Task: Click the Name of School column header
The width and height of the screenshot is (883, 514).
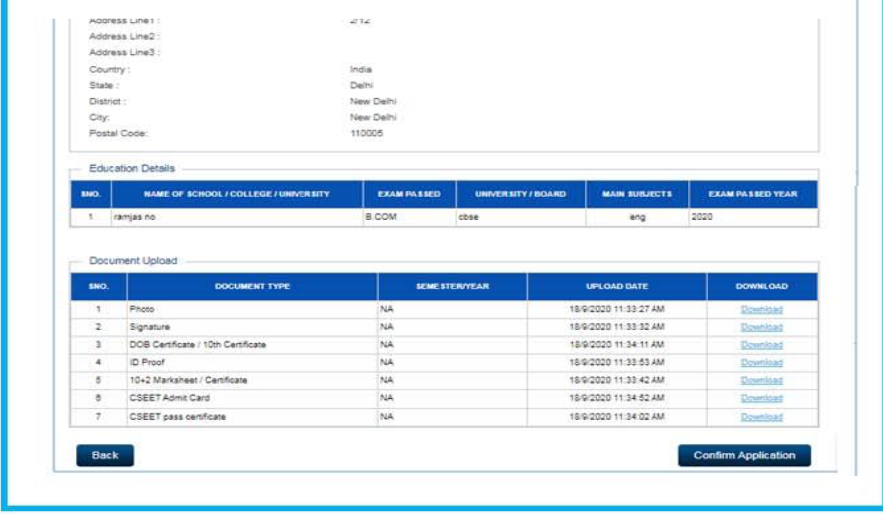Action: pyautogui.click(x=236, y=194)
